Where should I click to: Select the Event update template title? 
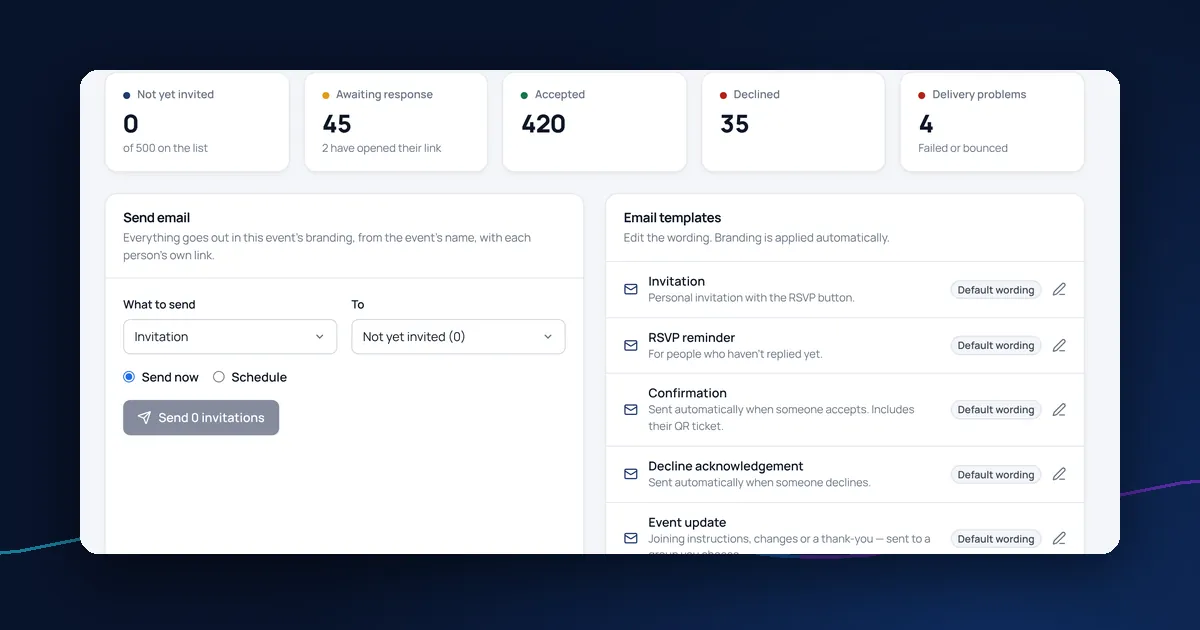point(687,523)
